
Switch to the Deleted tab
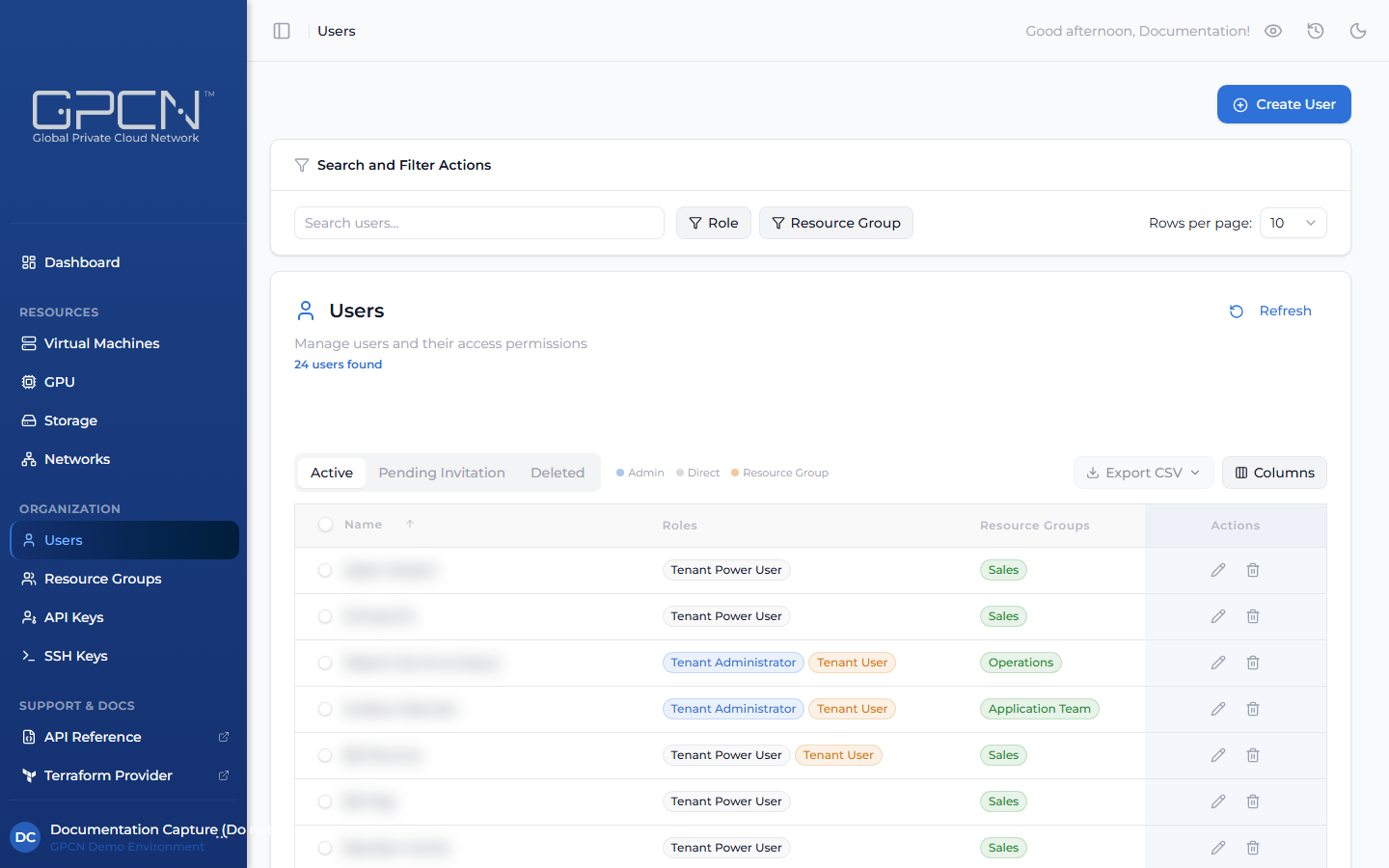558,473
